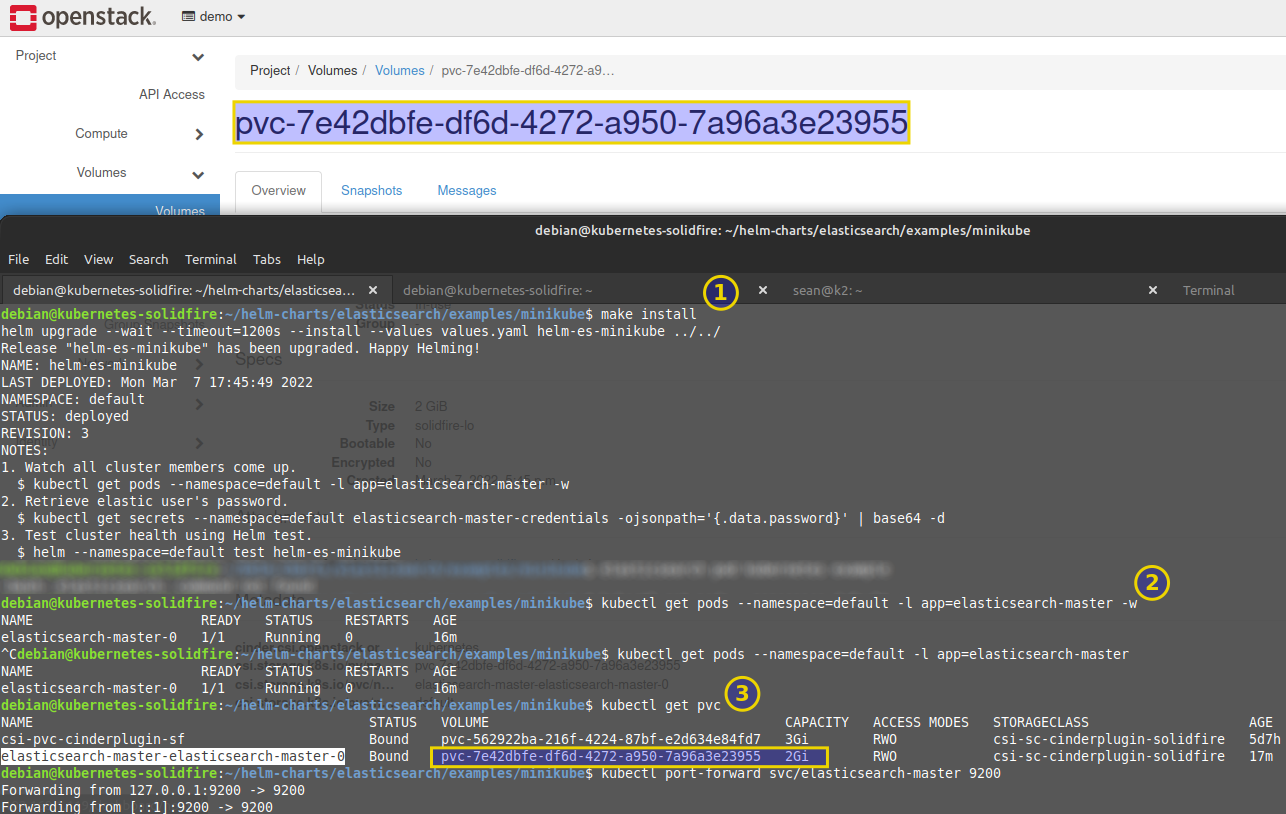Close the sean@k2 terminal tab
1286x814 pixels.
click(1152, 291)
